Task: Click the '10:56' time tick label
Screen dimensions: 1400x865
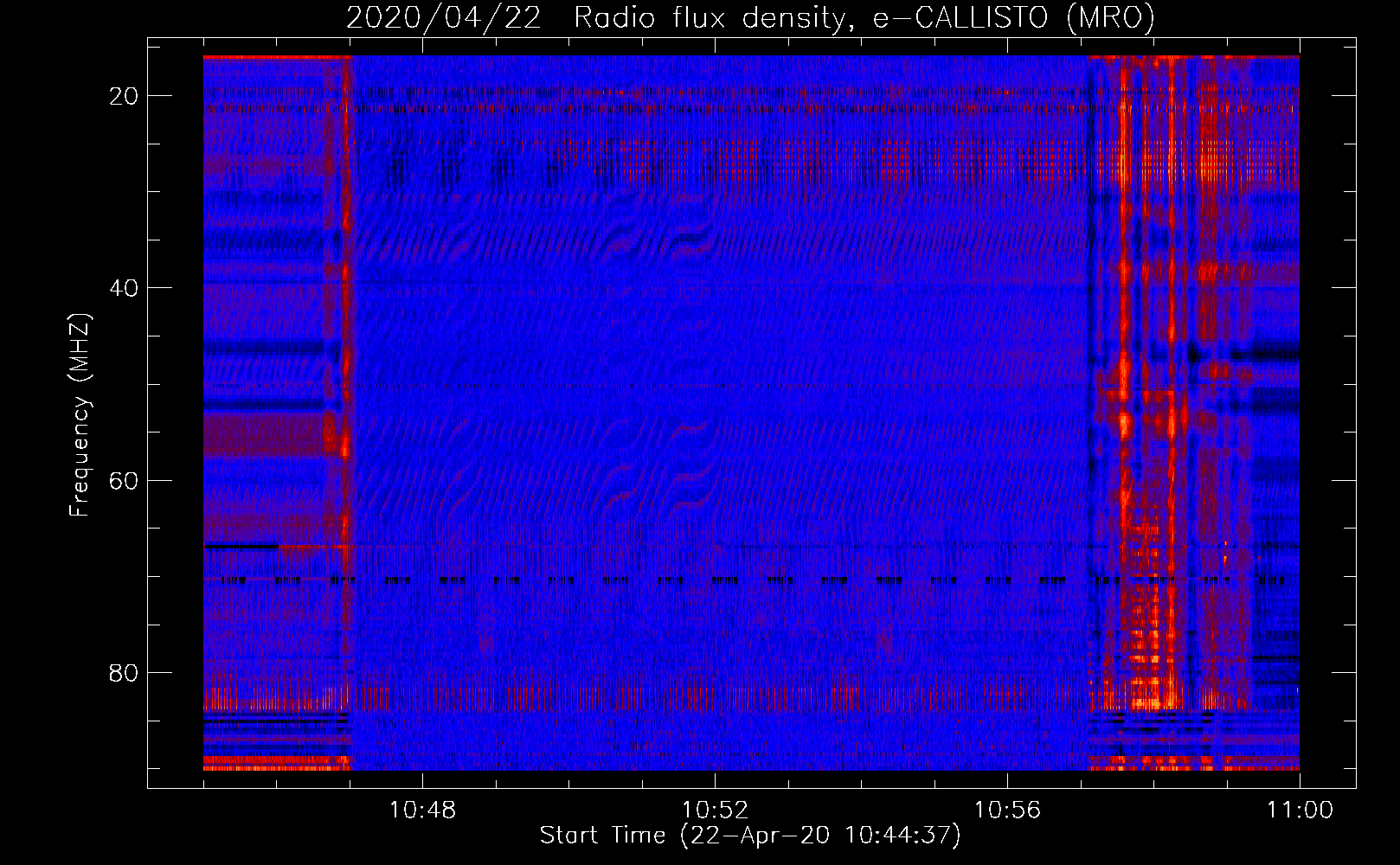Action: [1007, 811]
